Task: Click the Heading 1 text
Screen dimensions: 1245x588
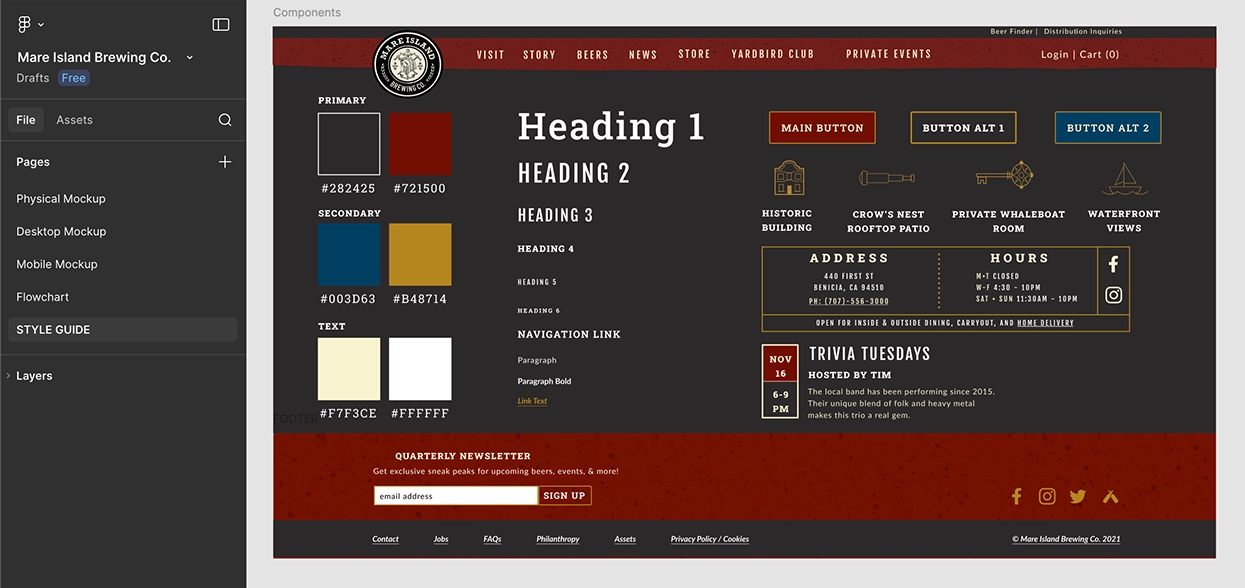Action: (611, 127)
